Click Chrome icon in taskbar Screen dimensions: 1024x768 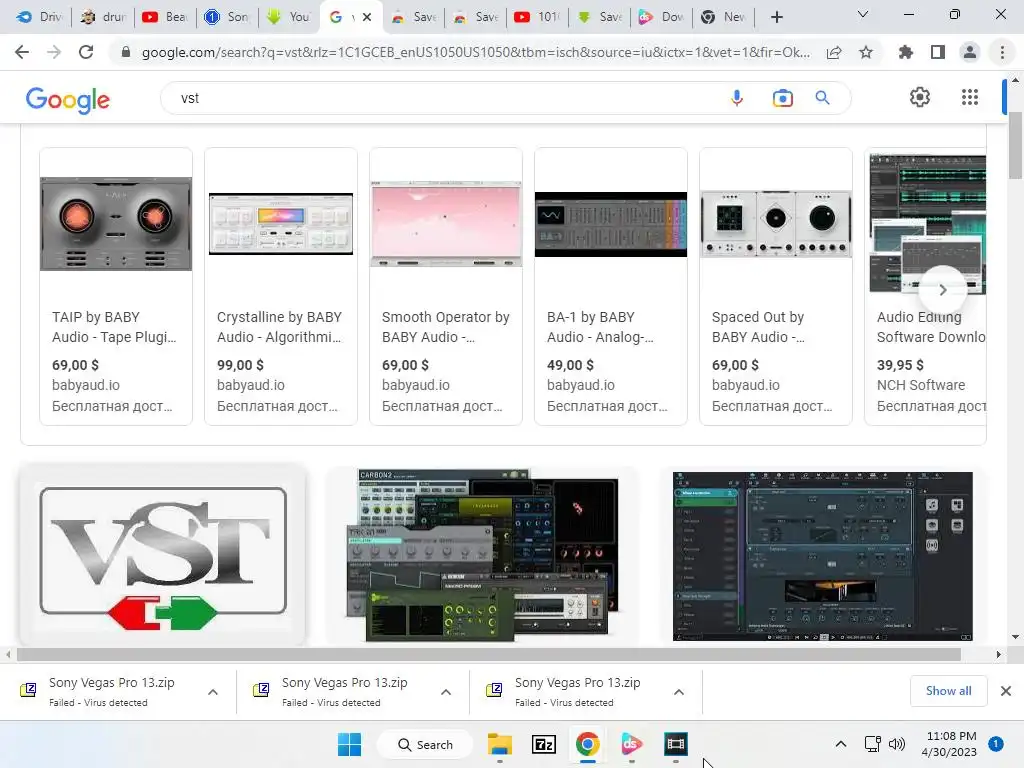click(588, 744)
